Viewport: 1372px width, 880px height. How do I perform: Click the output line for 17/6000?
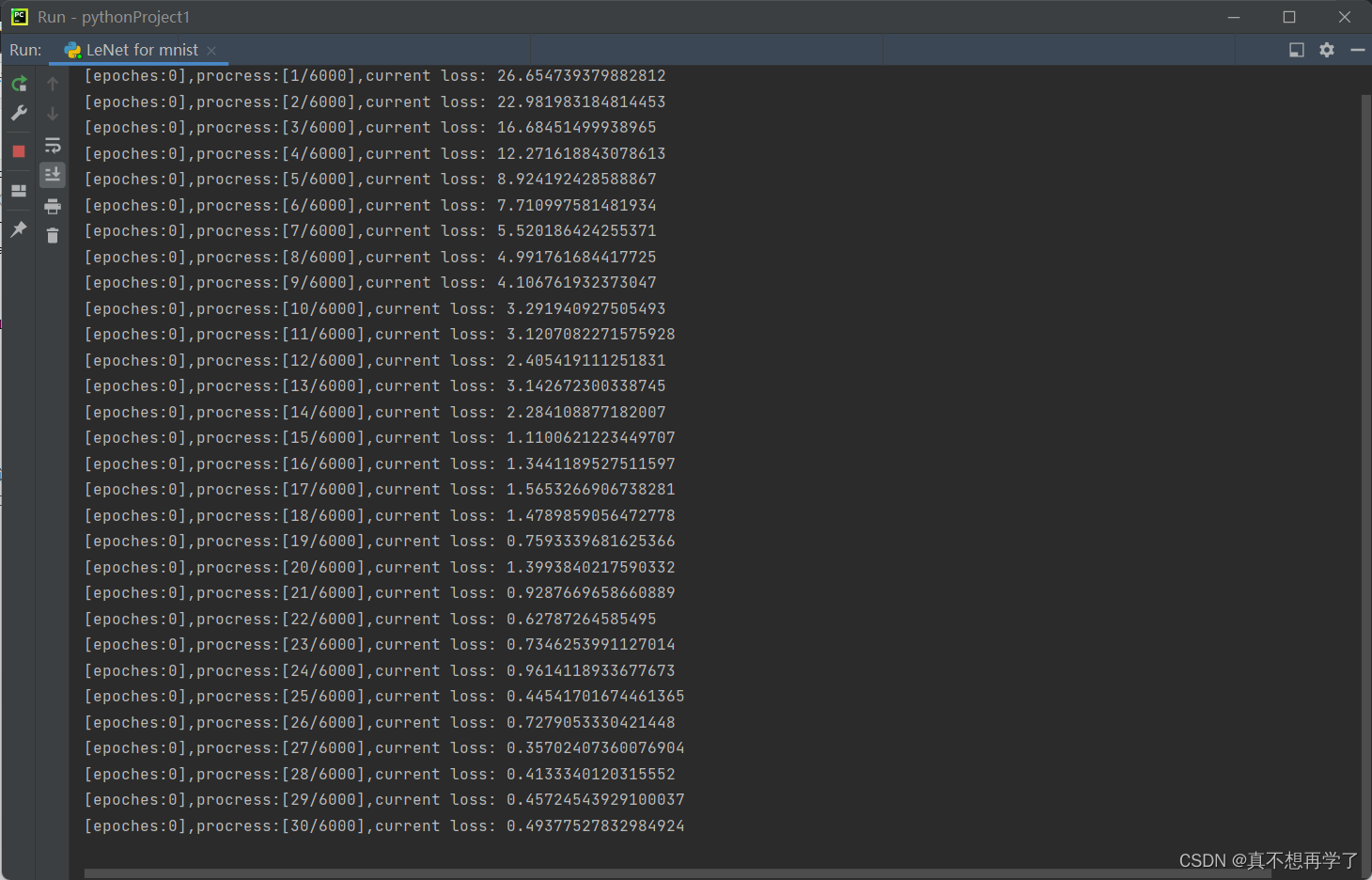380,489
